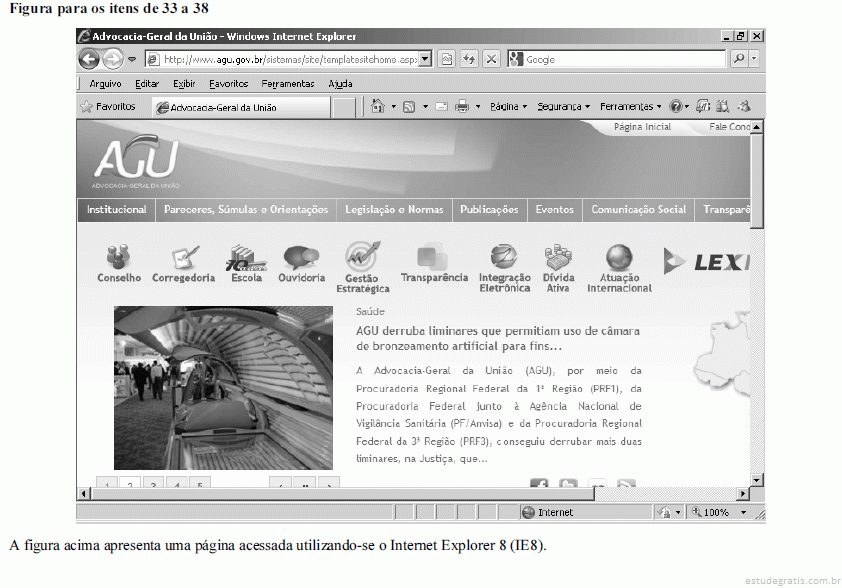The height and width of the screenshot is (588, 842).
Task: Expand the Print dropdown arrow
Action: point(477,107)
